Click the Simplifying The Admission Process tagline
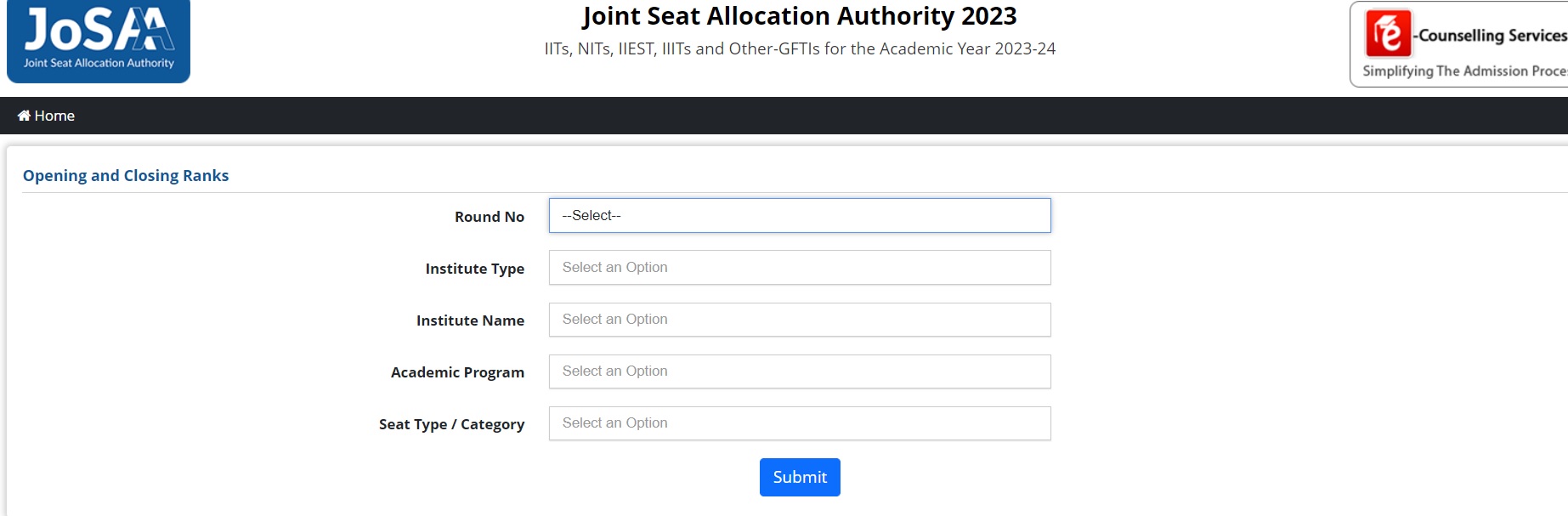 pos(1463,71)
